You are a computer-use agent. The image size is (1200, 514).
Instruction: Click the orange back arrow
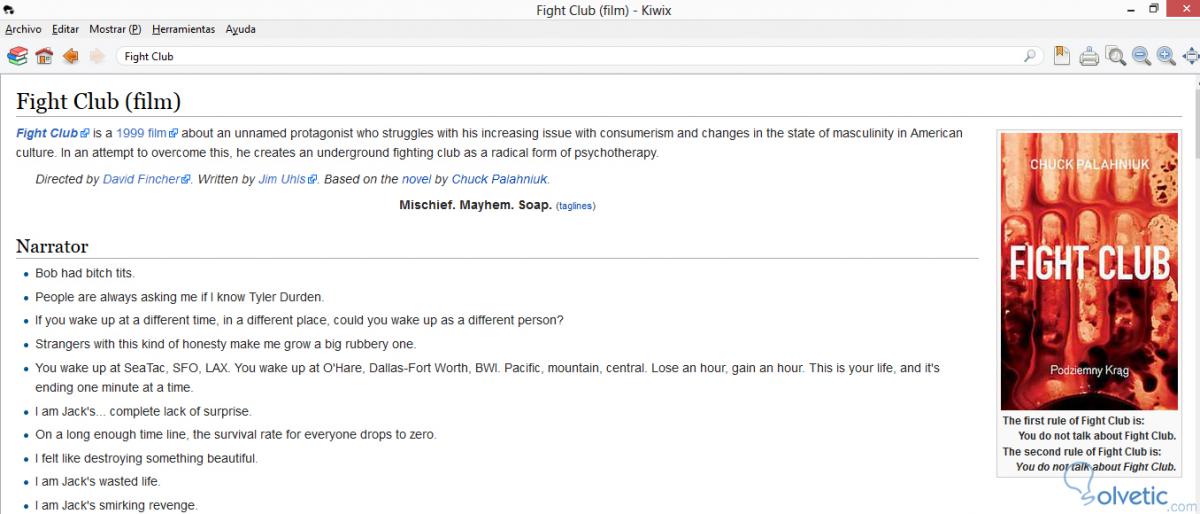(70, 57)
